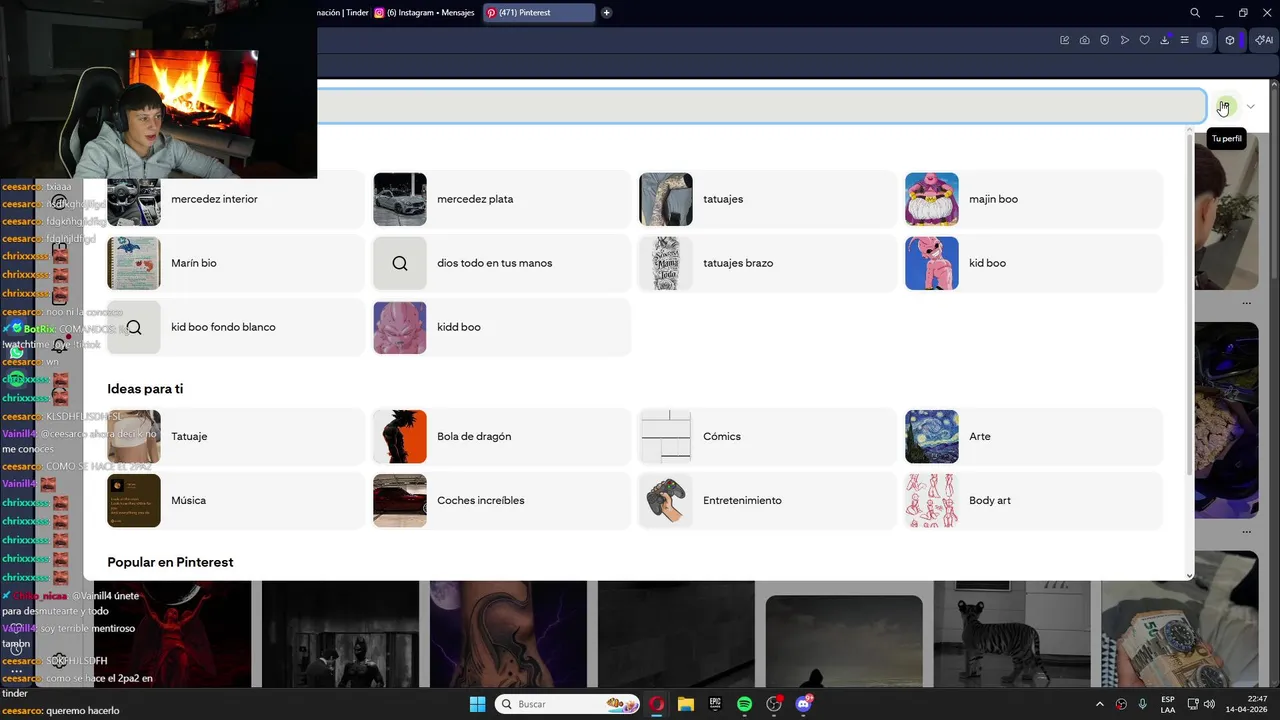Switch to the Instagram Mensajes tab
This screenshot has width=1280, height=720.
[424, 13]
